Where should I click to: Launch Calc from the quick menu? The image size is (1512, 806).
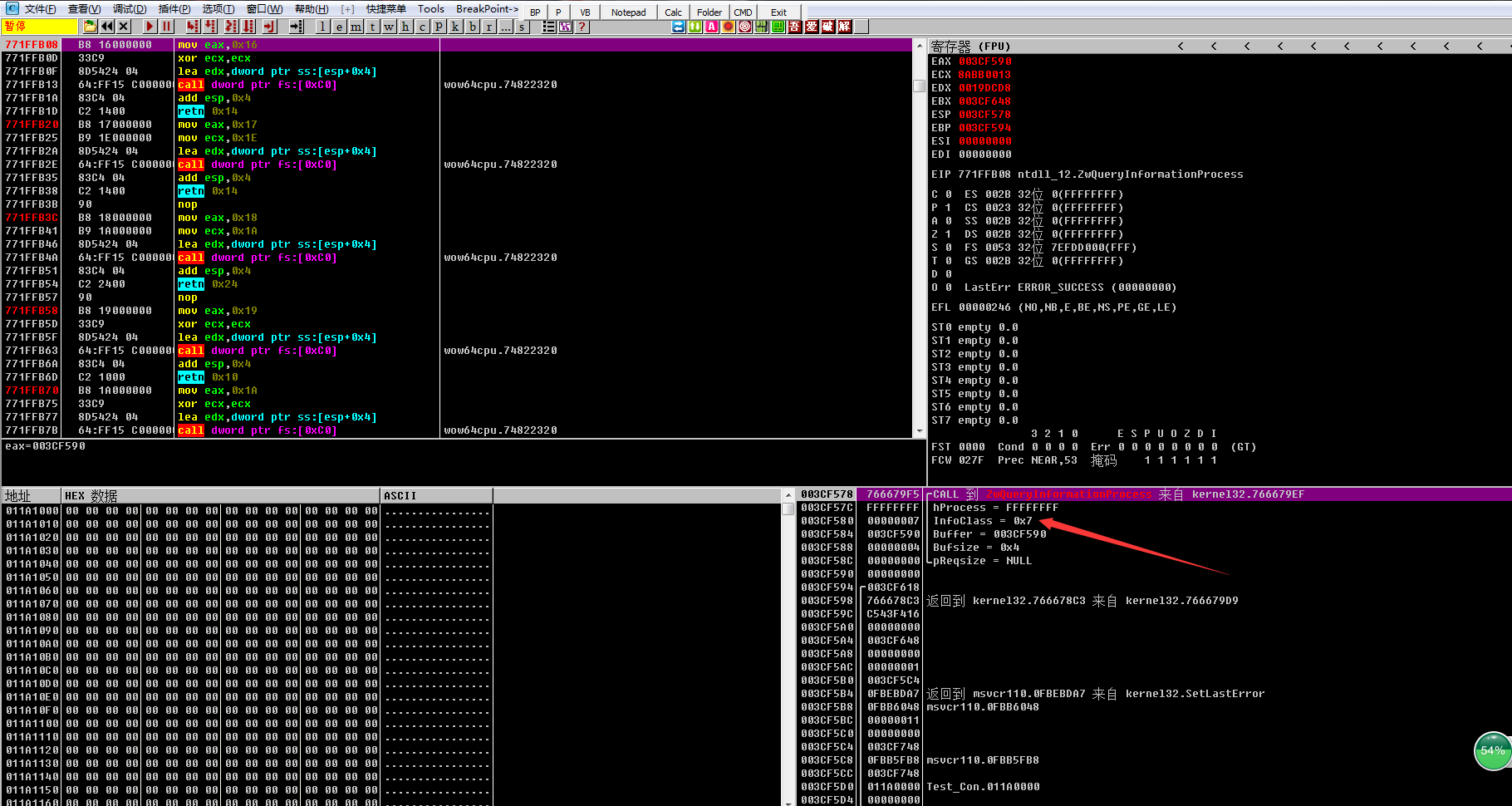pos(672,12)
